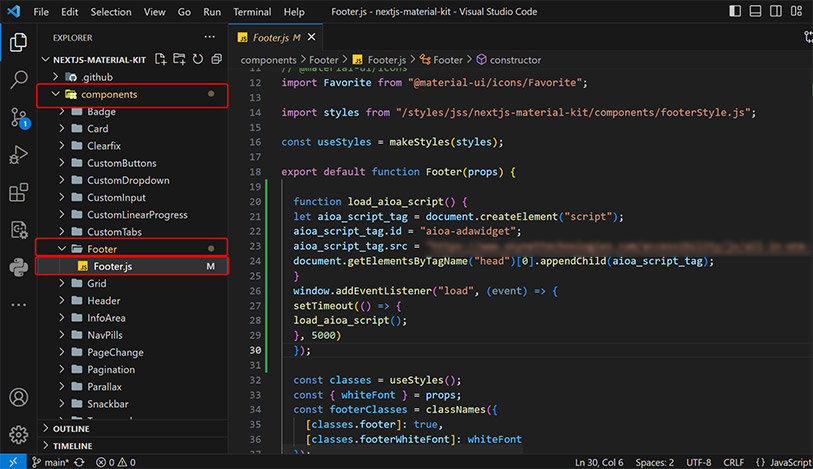Expand the Header folder
This screenshot has width=813, height=469.
[62, 301]
